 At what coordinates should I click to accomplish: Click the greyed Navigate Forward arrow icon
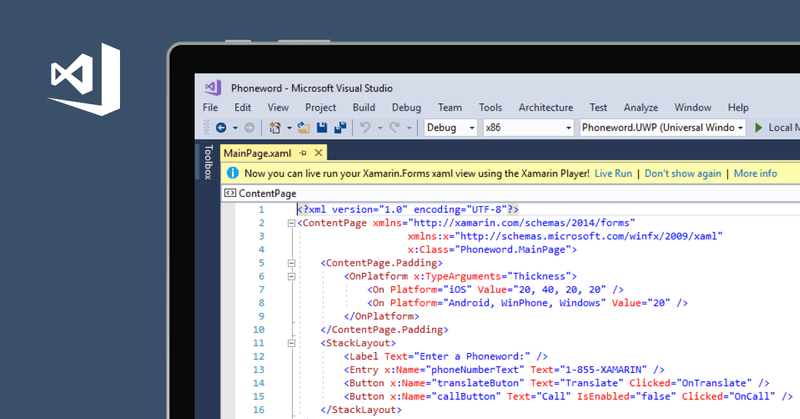tap(249, 128)
